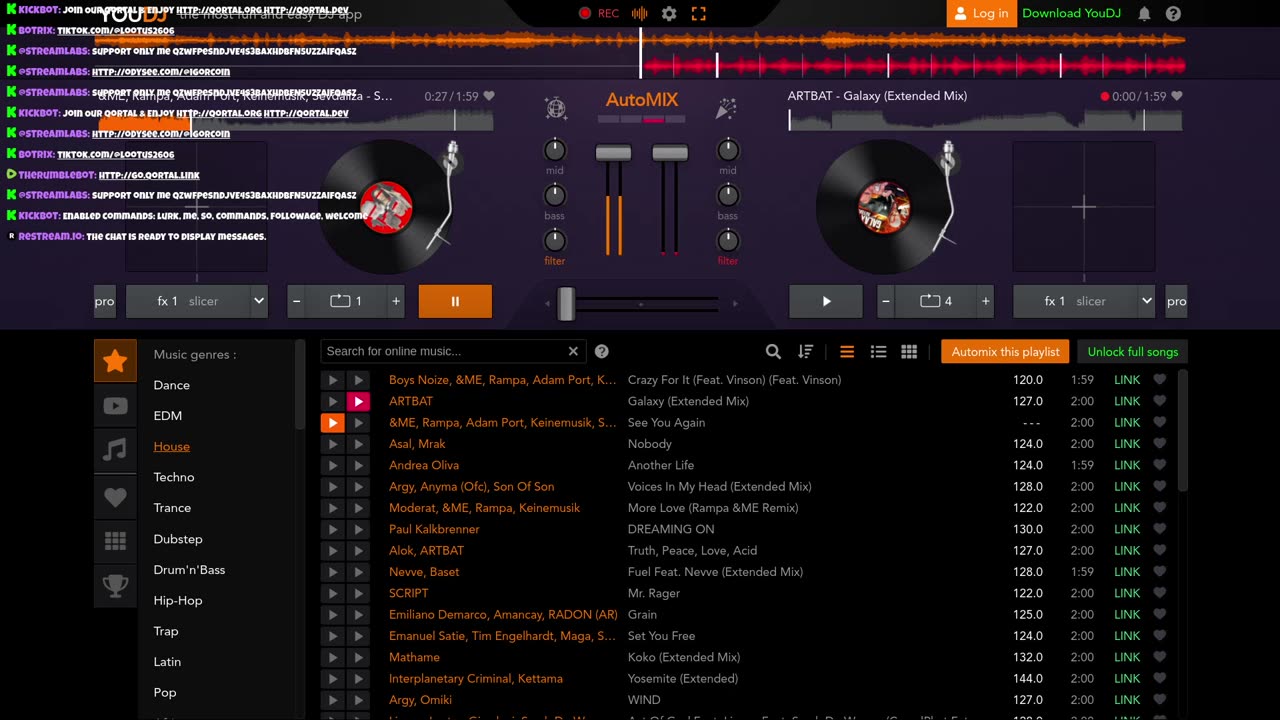The height and width of the screenshot is (720, 1280).
Task: Click the left deck bass knob
Action: 554,195
